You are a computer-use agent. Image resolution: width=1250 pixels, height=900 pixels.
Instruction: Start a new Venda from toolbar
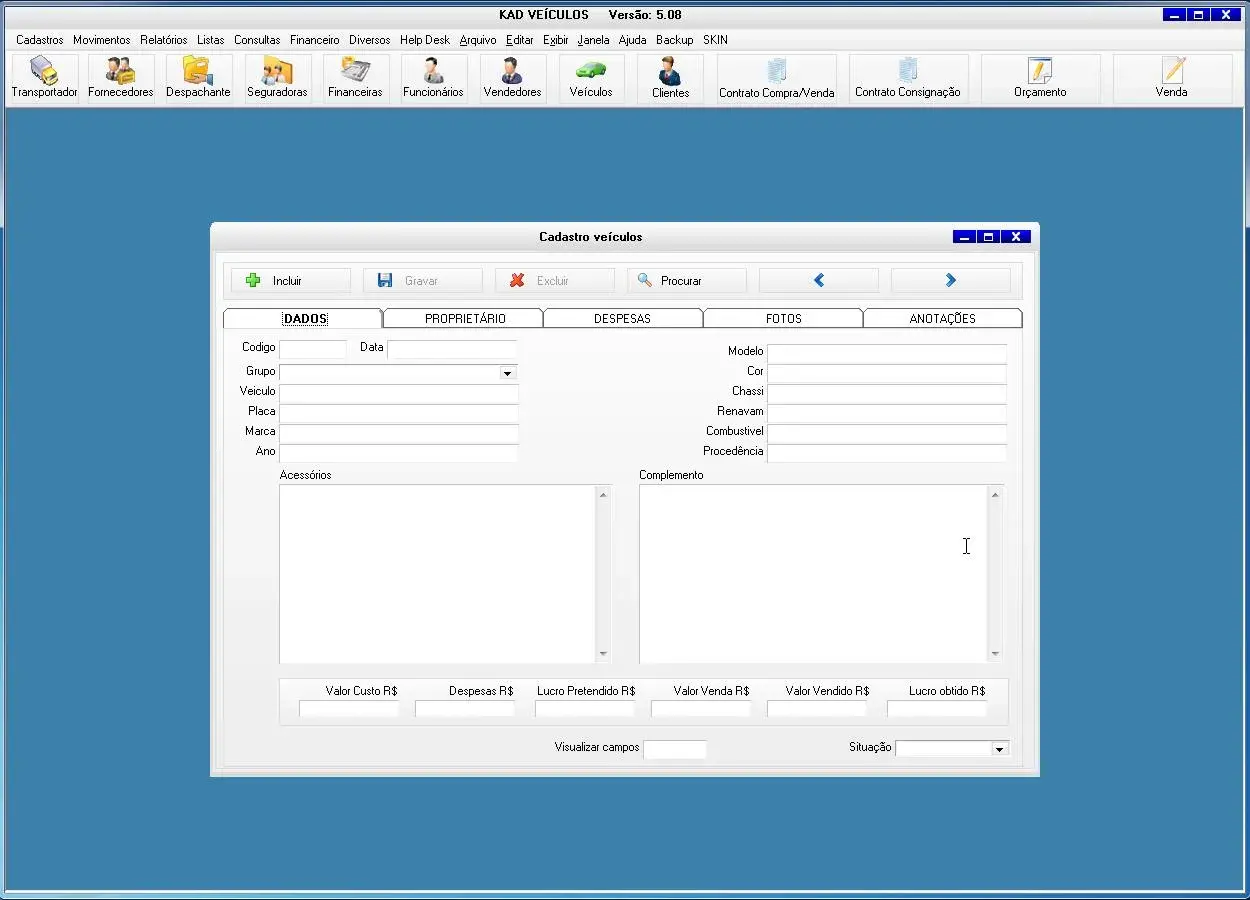(1172, 78)
